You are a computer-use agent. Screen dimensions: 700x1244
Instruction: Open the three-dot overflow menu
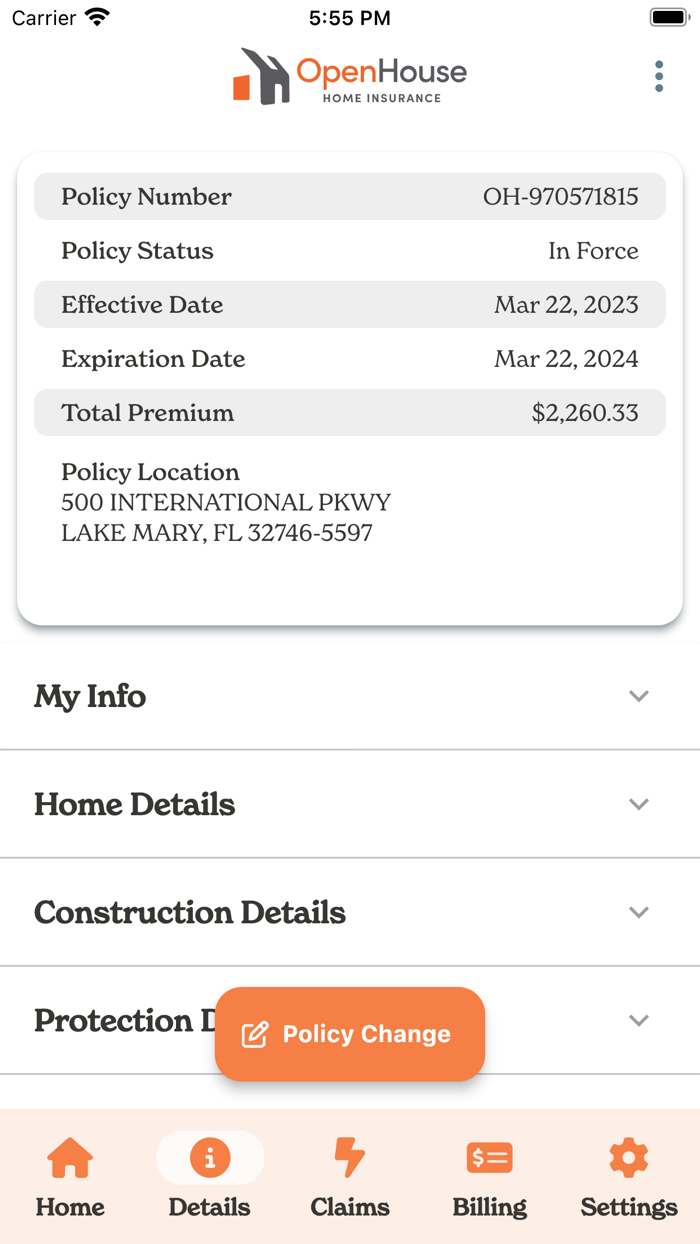click(x=659, y=76)
